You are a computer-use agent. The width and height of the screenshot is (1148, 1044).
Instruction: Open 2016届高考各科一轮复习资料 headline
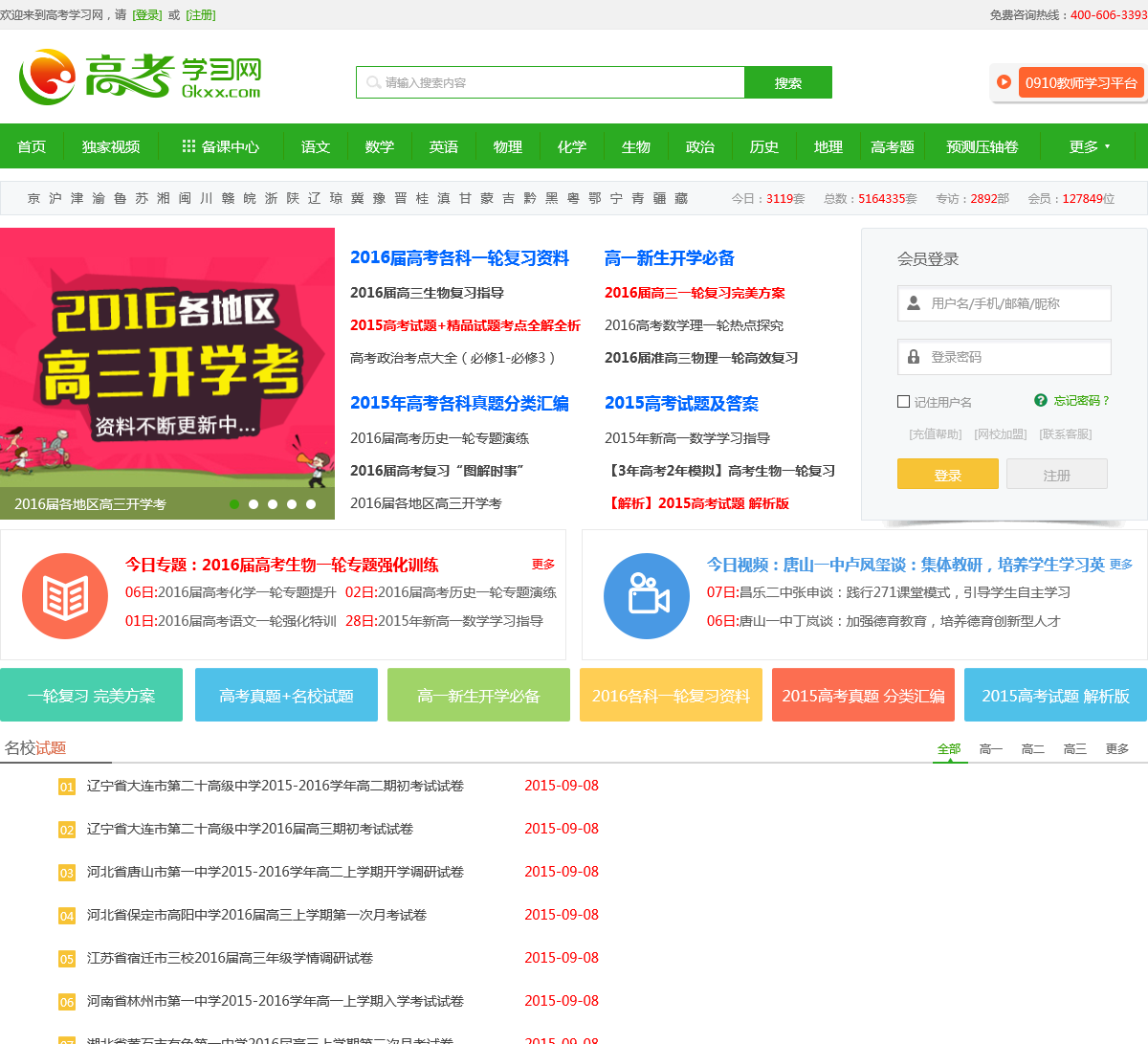coord(459,257)
